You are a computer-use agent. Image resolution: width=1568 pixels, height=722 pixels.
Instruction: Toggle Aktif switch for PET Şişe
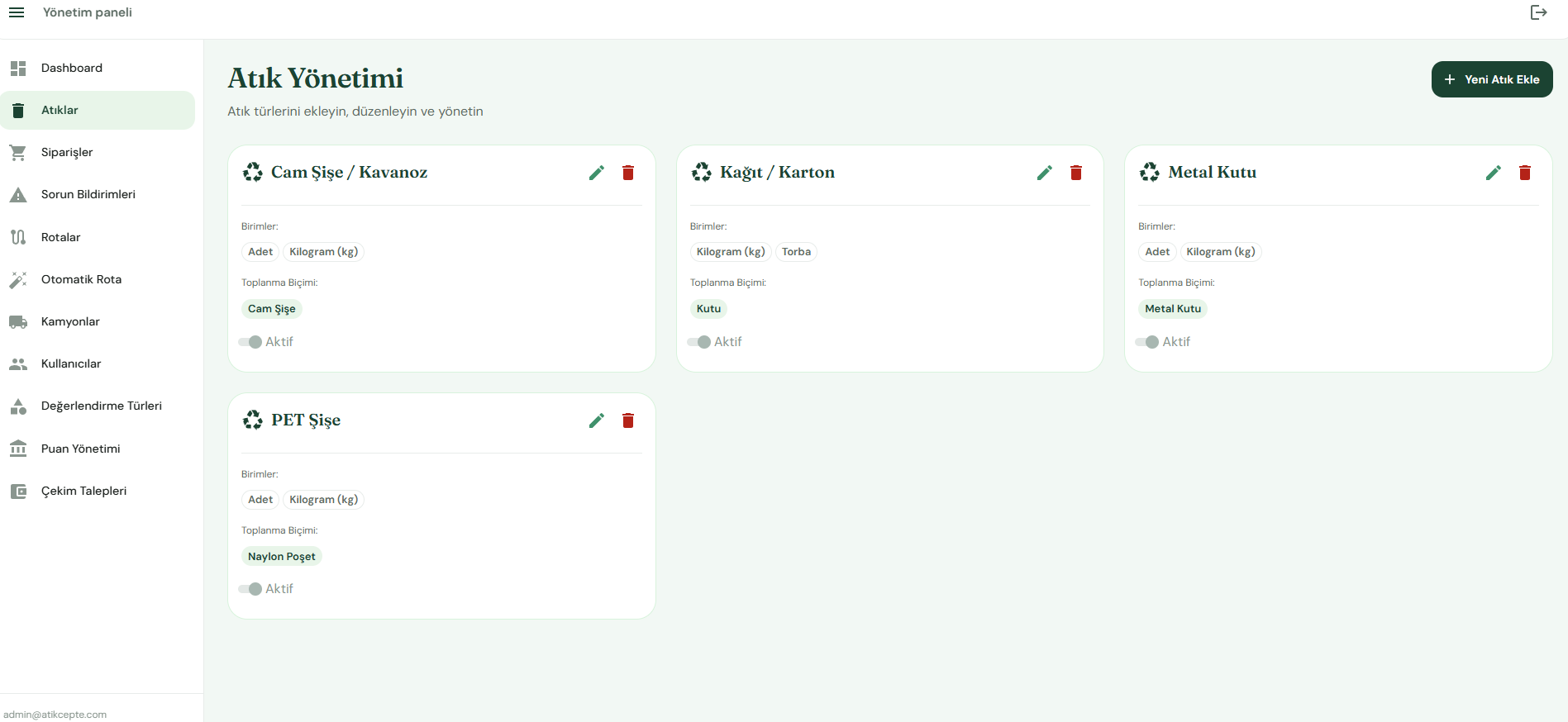click(250, 589)
